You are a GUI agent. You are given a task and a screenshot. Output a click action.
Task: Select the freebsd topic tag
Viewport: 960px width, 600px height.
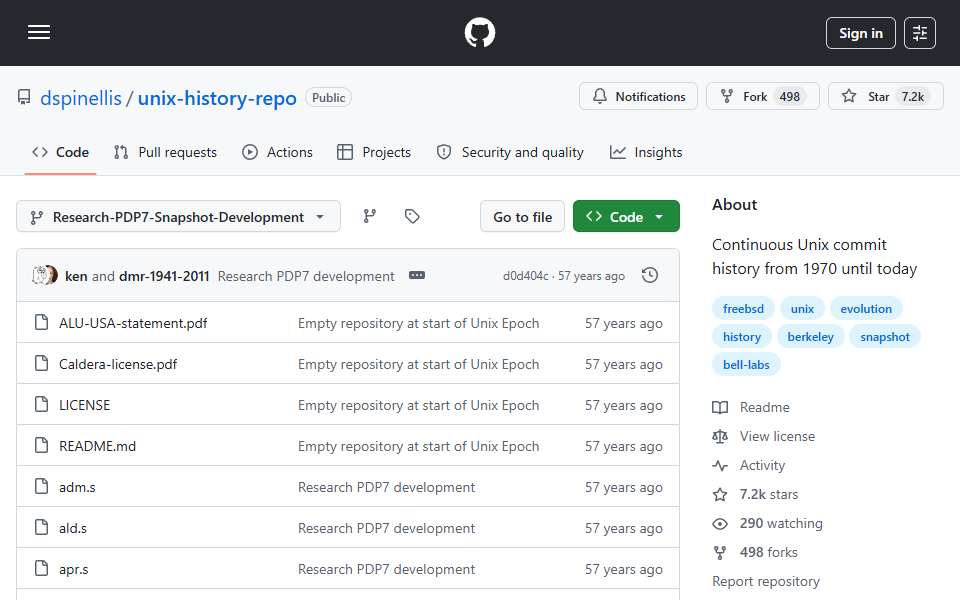click(743, 309)
